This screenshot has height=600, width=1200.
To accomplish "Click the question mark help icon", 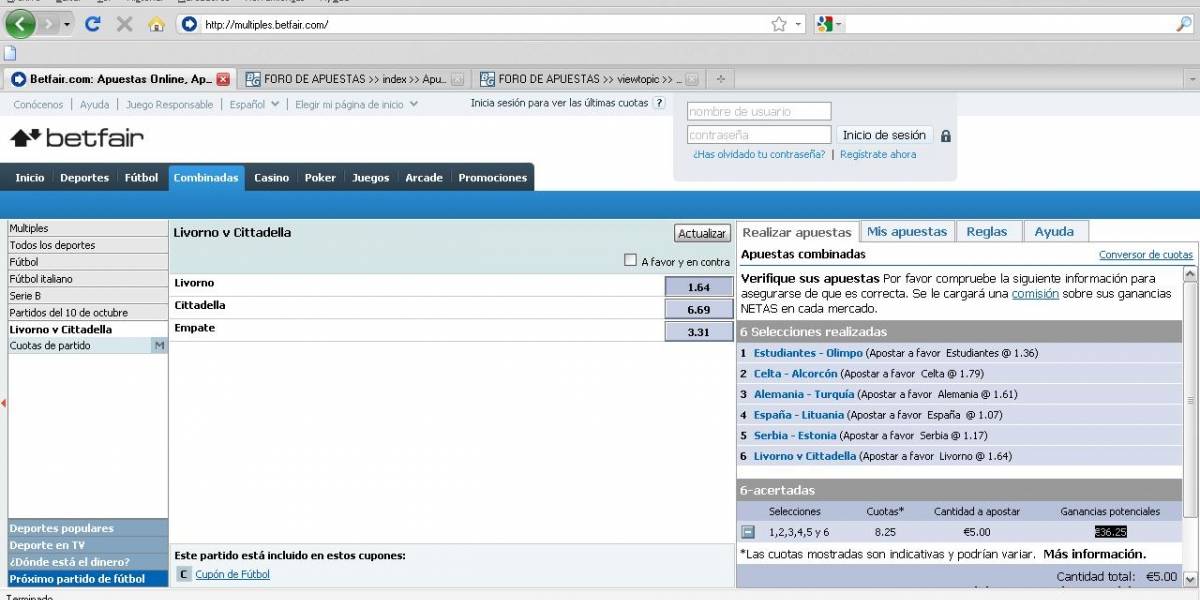I will click(659, 103).
